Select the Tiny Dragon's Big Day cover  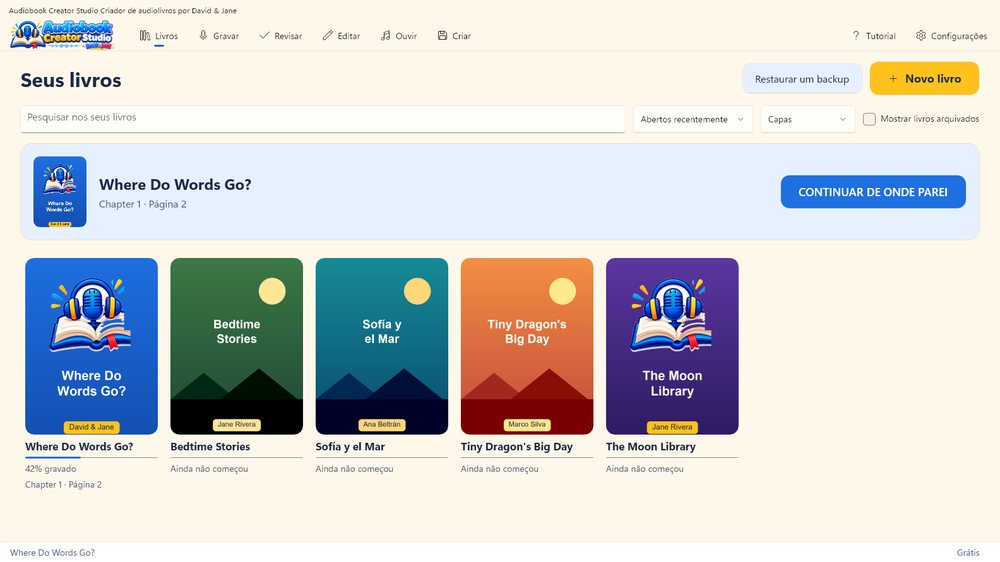527,346
